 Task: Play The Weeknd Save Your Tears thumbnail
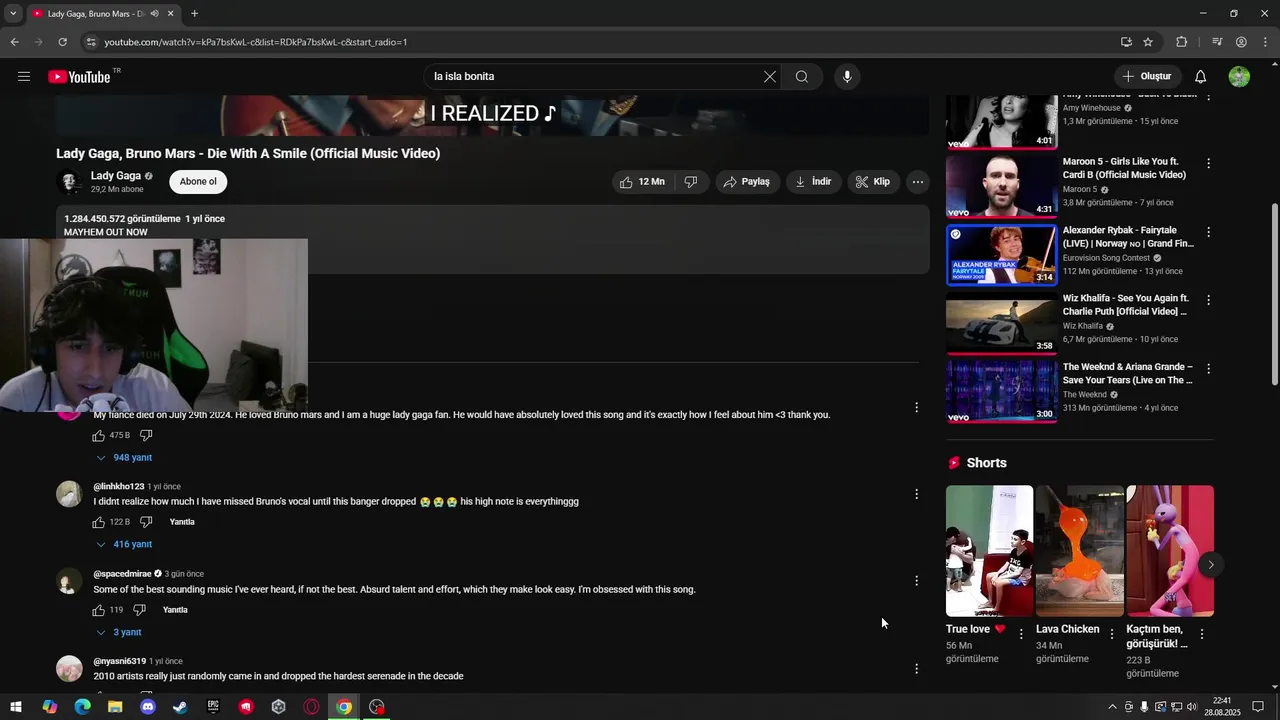click(x=1001, y=392)
